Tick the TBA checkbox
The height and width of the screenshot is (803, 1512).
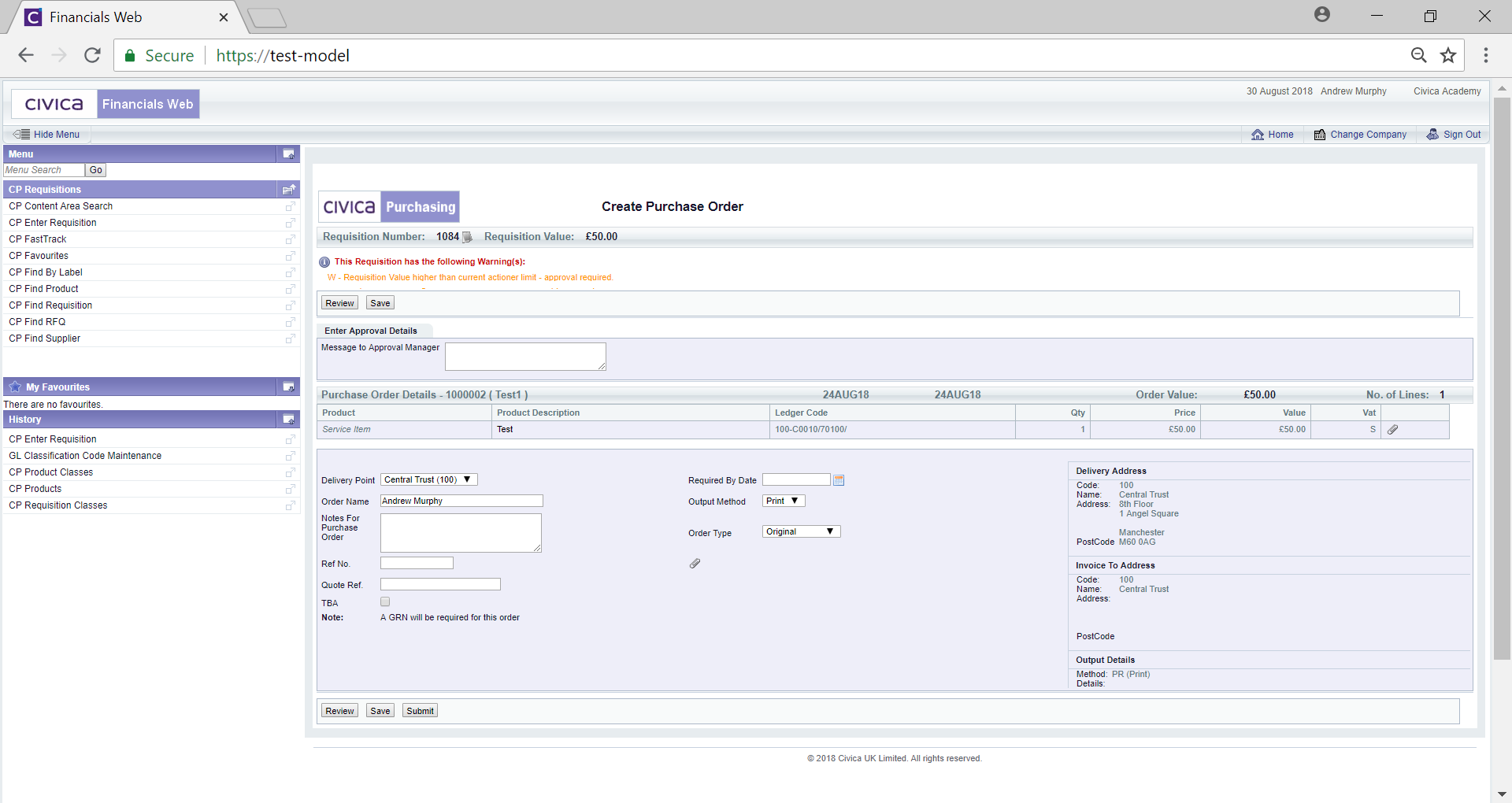[385, 602]
